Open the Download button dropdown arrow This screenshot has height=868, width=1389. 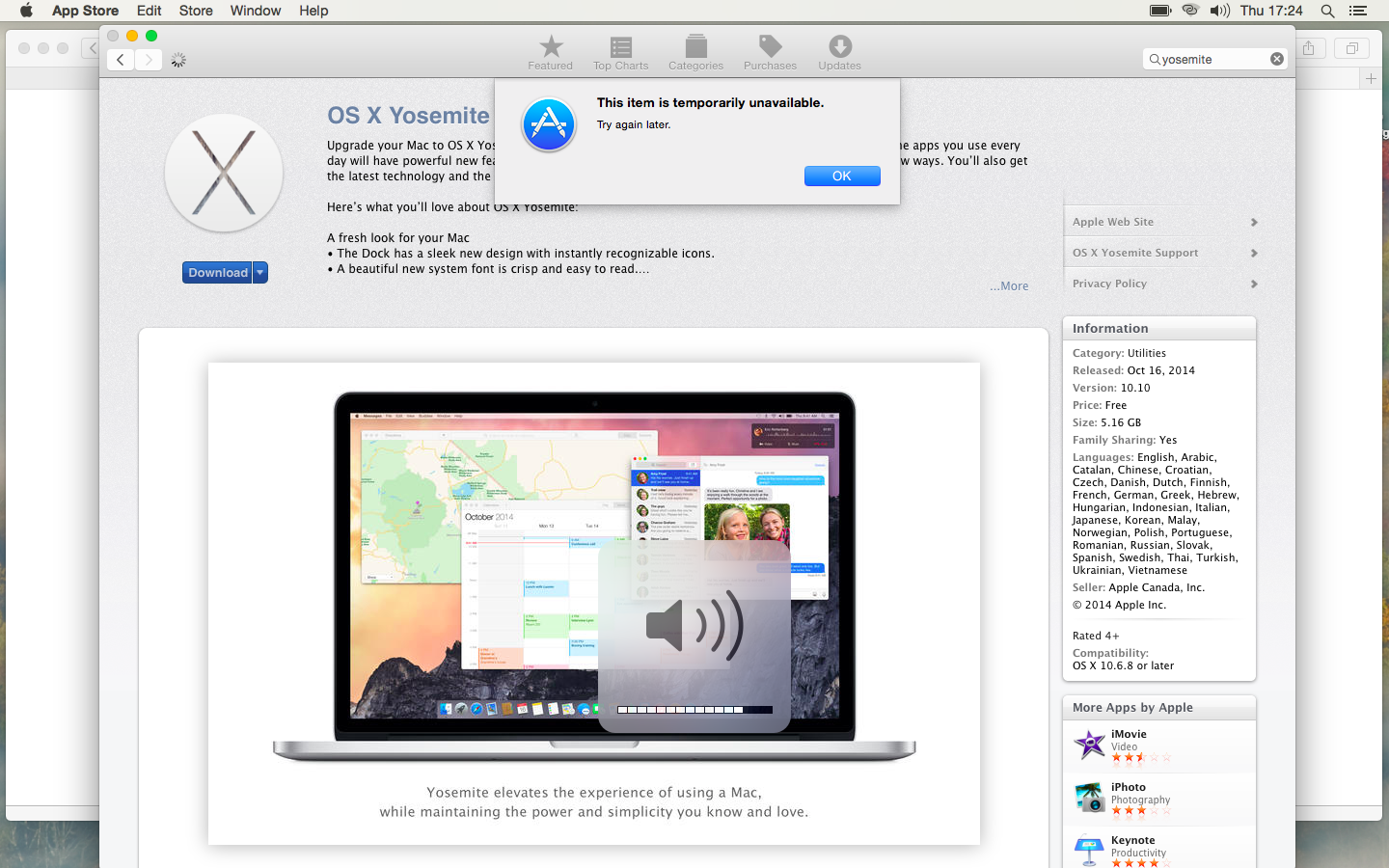point(260,273)
